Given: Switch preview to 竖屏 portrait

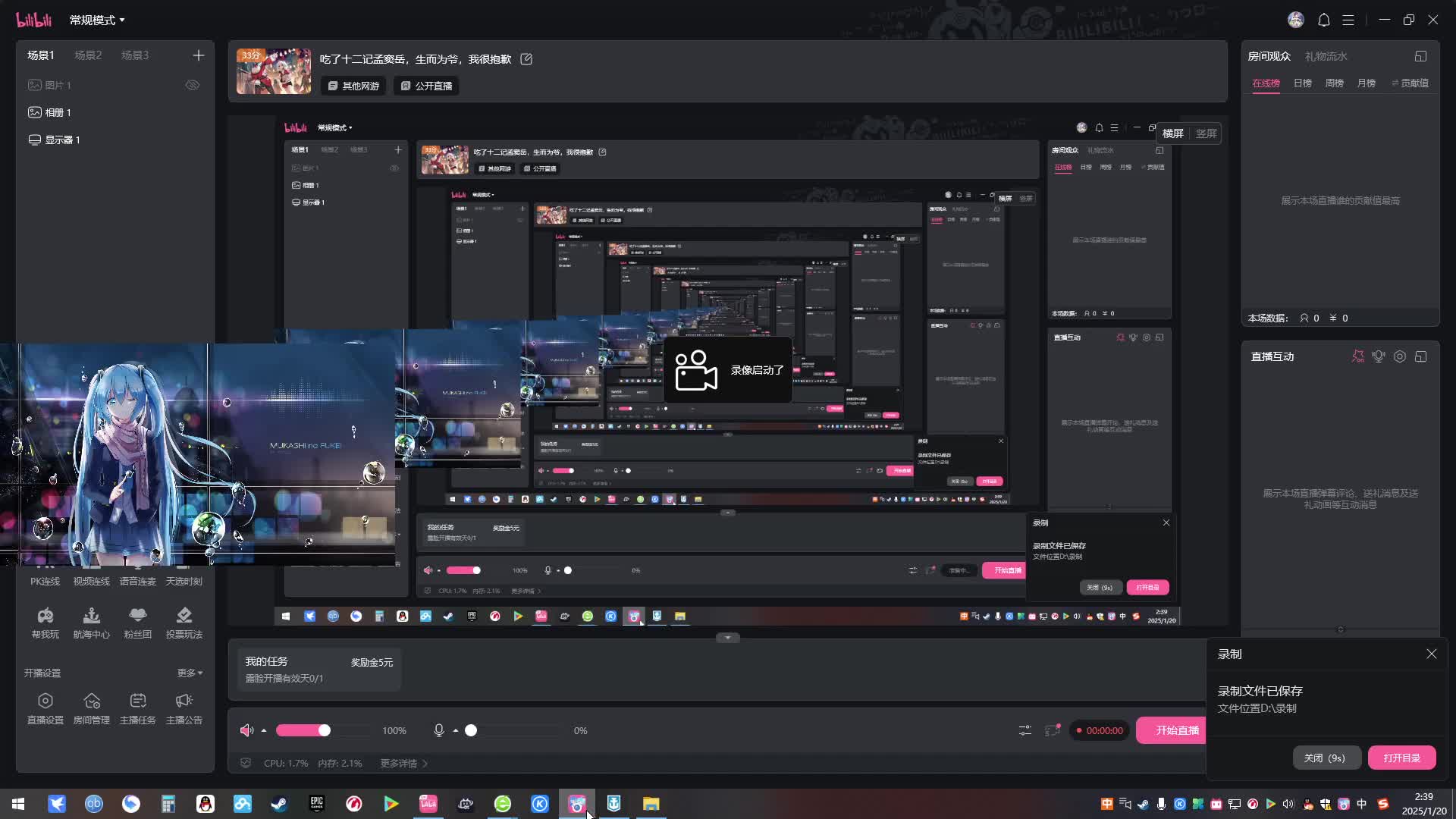Looking at the screenshot, I should coord(1206,133).
